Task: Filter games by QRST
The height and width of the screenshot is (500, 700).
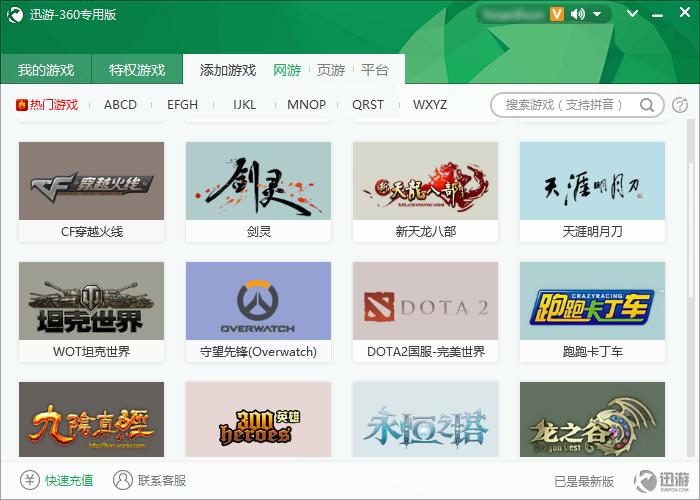Action: tap(368, 105)
